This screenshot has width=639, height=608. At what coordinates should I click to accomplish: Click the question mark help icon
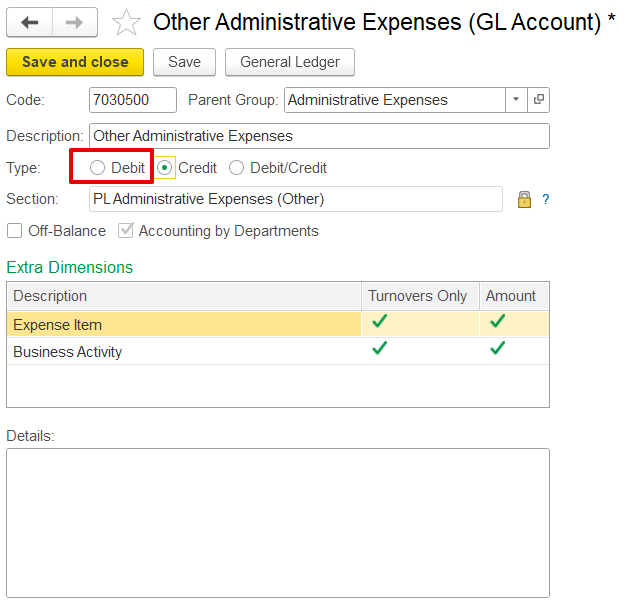point(546,199)
